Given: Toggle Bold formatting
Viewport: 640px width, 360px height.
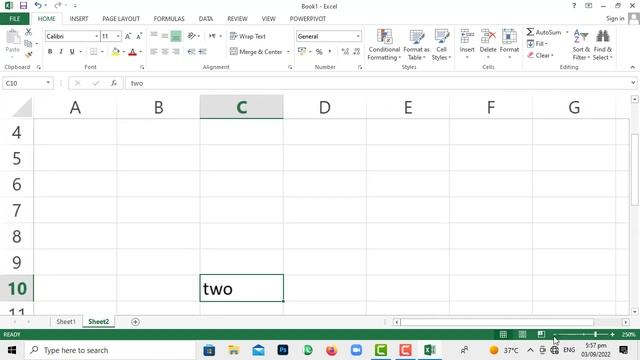Looking at the screenshot, I should pos(50,51).
